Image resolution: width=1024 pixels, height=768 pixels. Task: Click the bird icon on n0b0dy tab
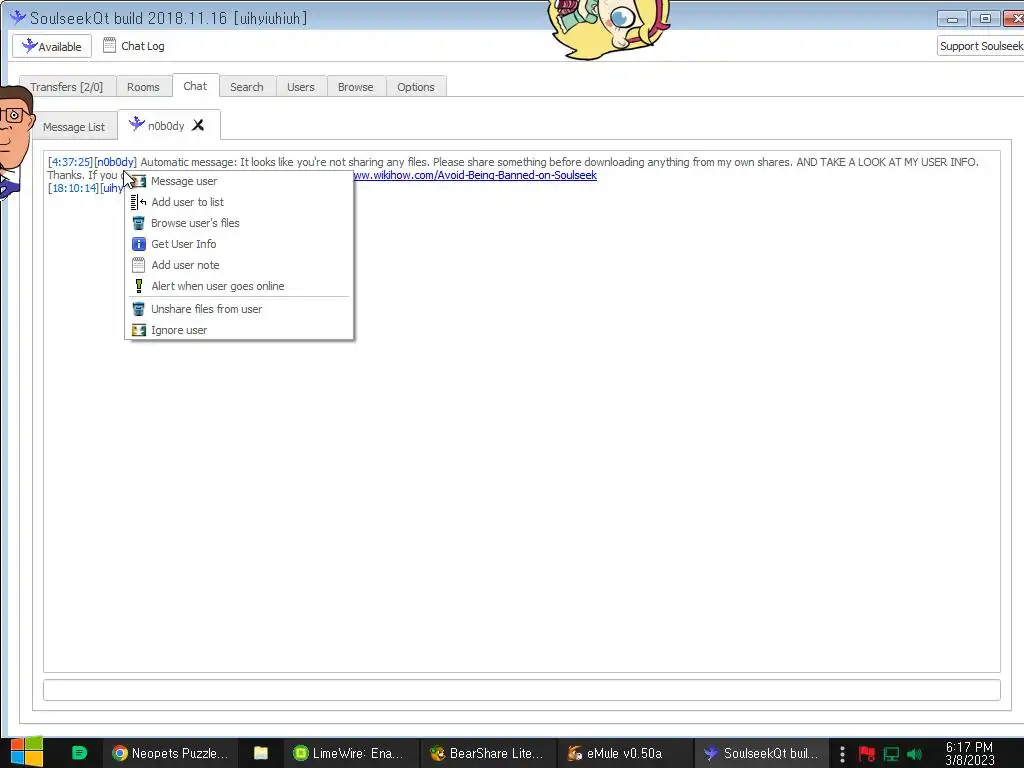pyautogui.click(x=136, y=123)
